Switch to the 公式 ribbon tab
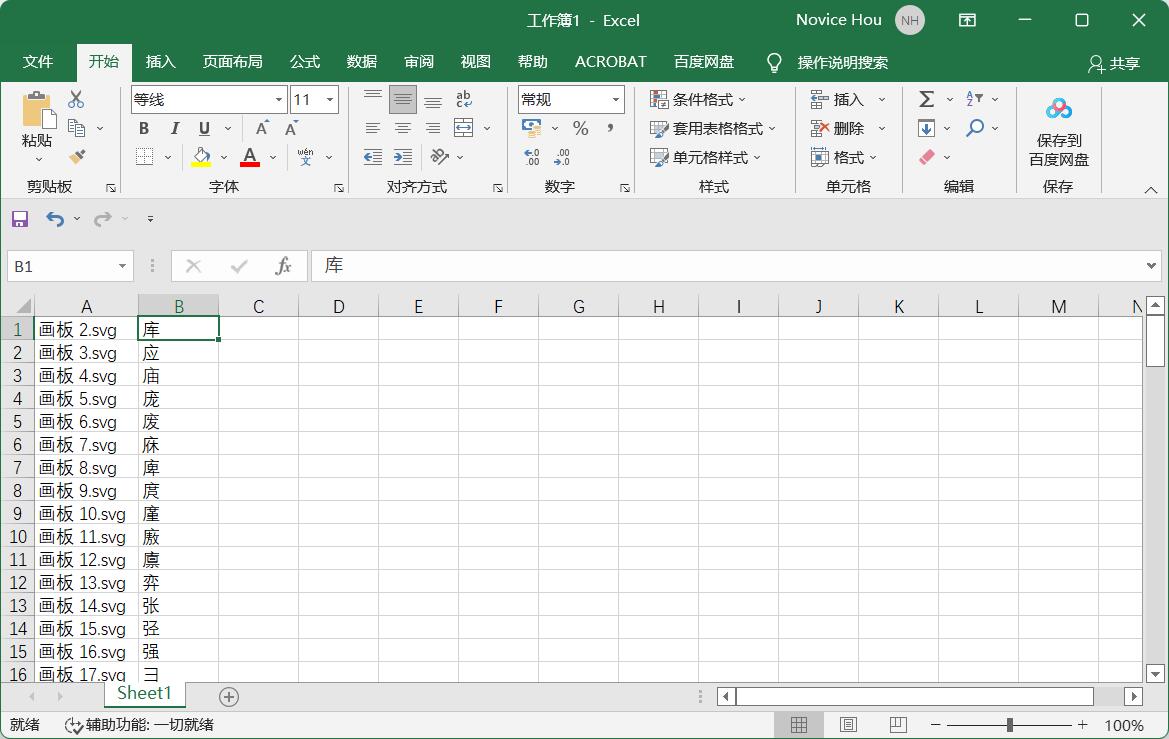The width and height of the screenshot is (1169, 739). coord(305,62)
